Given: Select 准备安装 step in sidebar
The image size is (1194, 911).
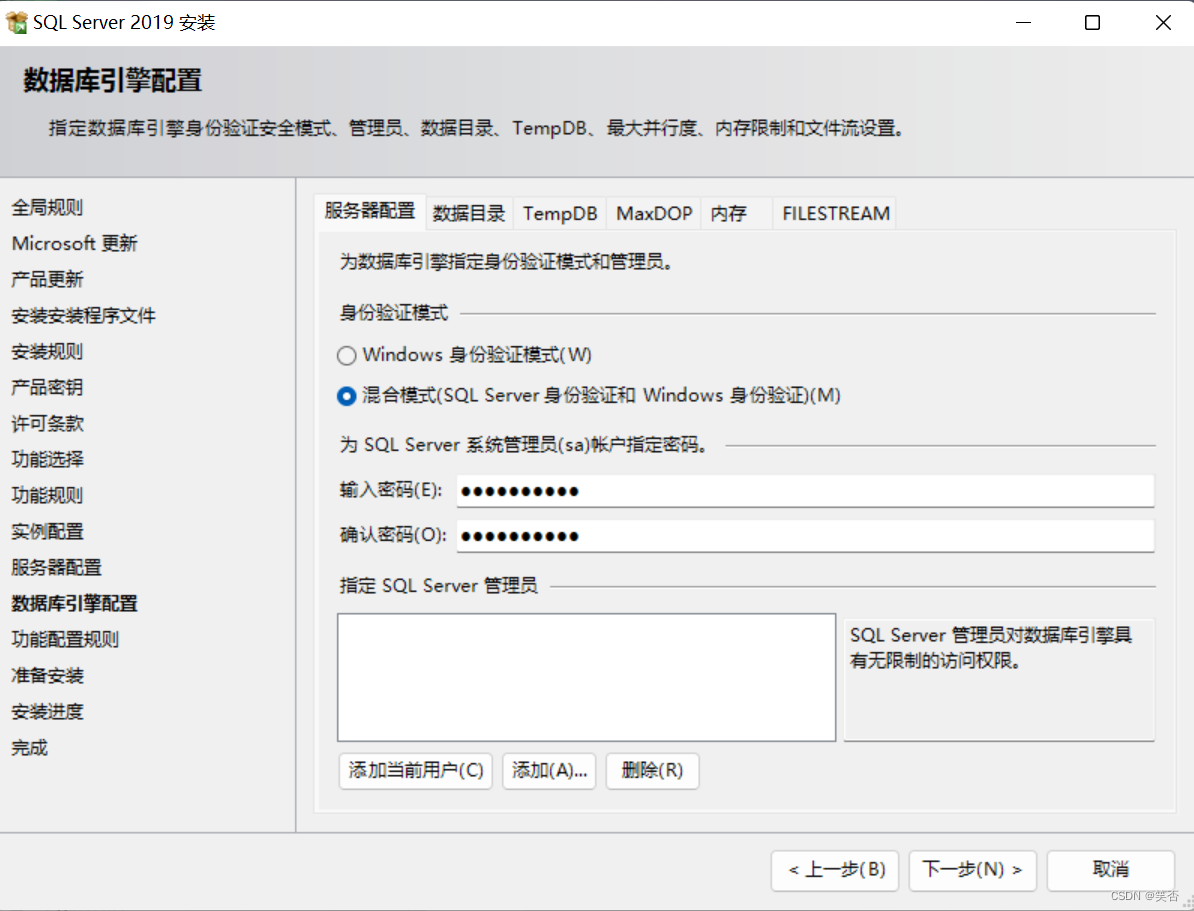Looking at the screenshot, I should 47,676.
